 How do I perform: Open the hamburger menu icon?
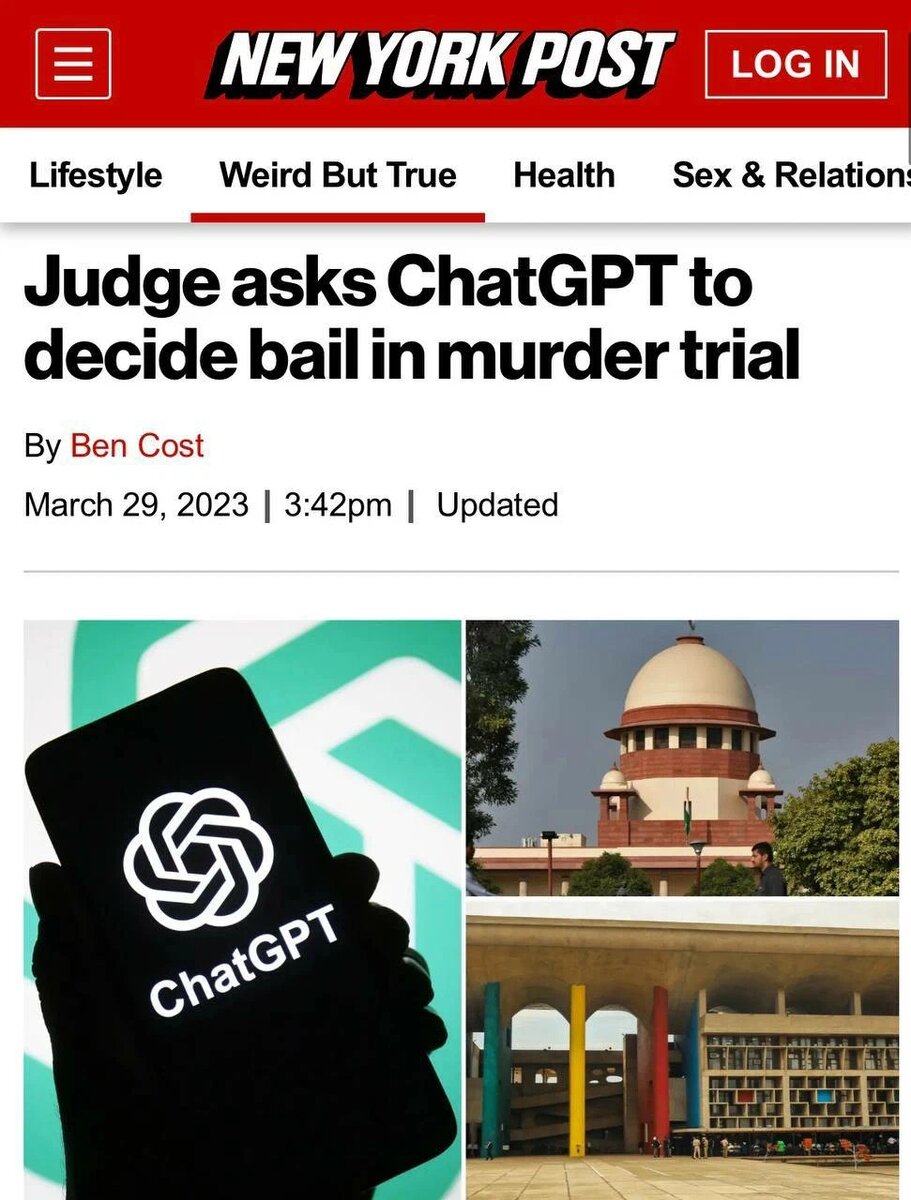[73, 64]
